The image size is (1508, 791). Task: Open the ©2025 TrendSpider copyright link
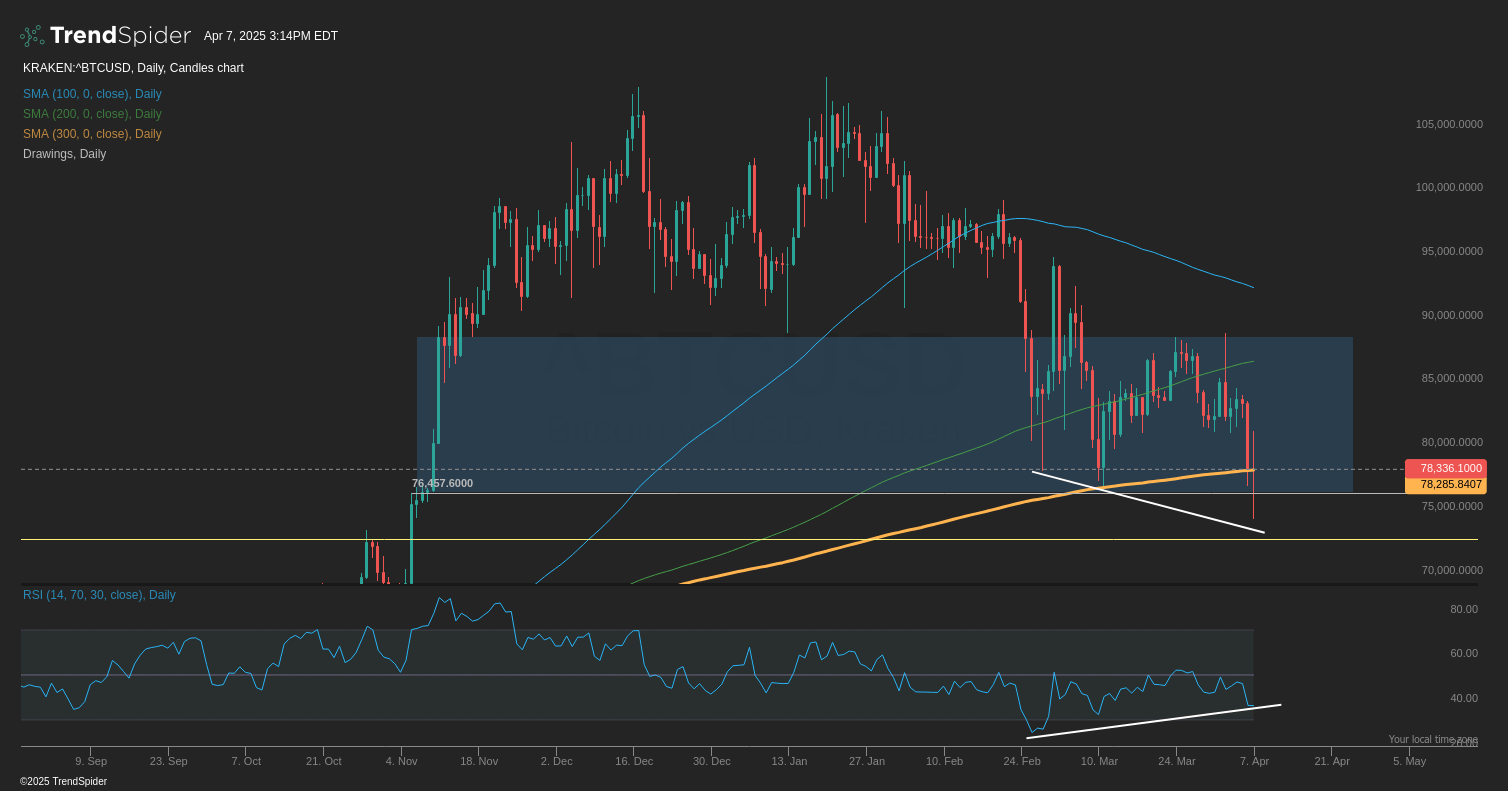[63, 781]
